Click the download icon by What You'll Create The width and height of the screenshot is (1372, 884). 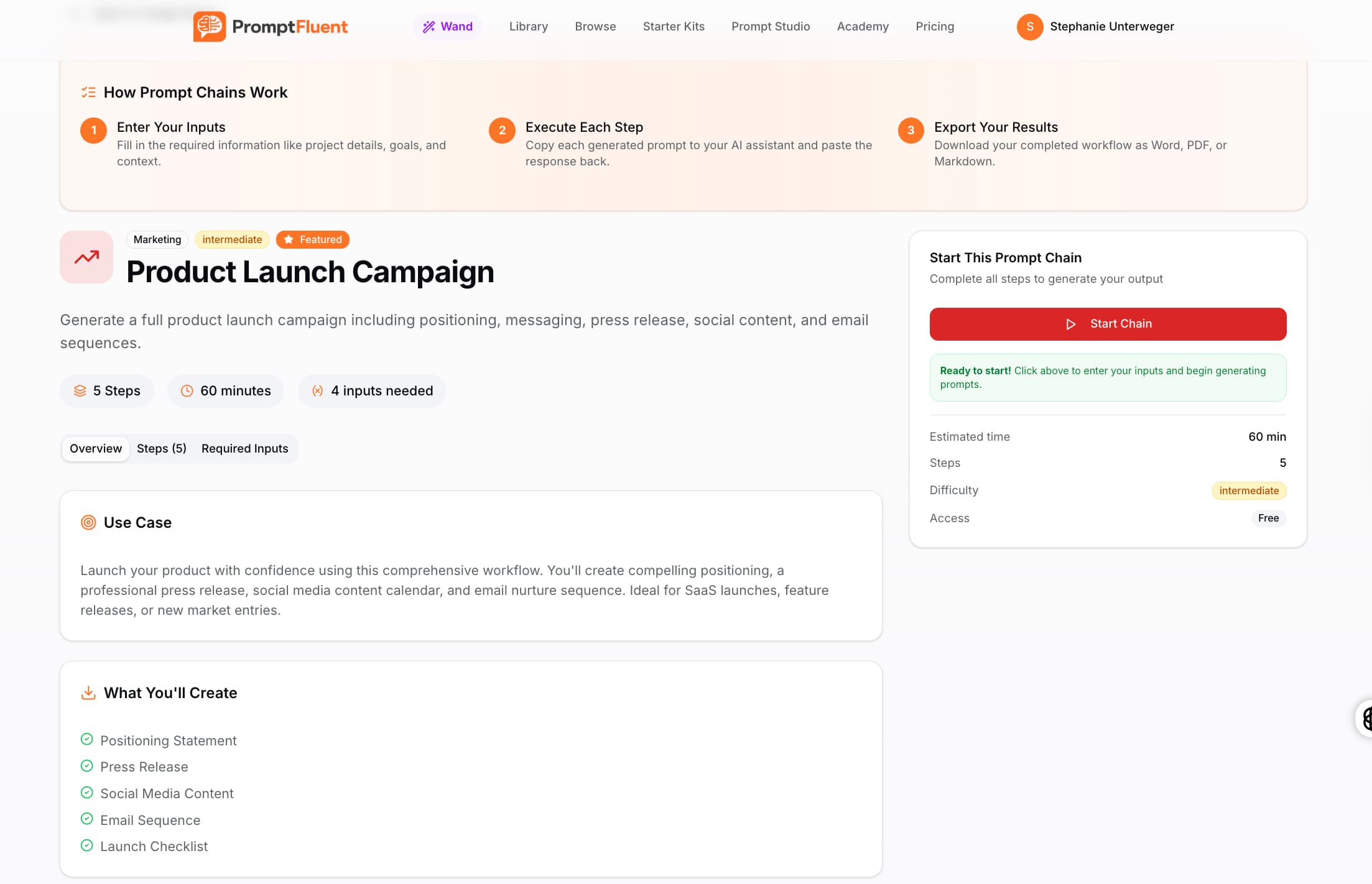pos(88,693)
